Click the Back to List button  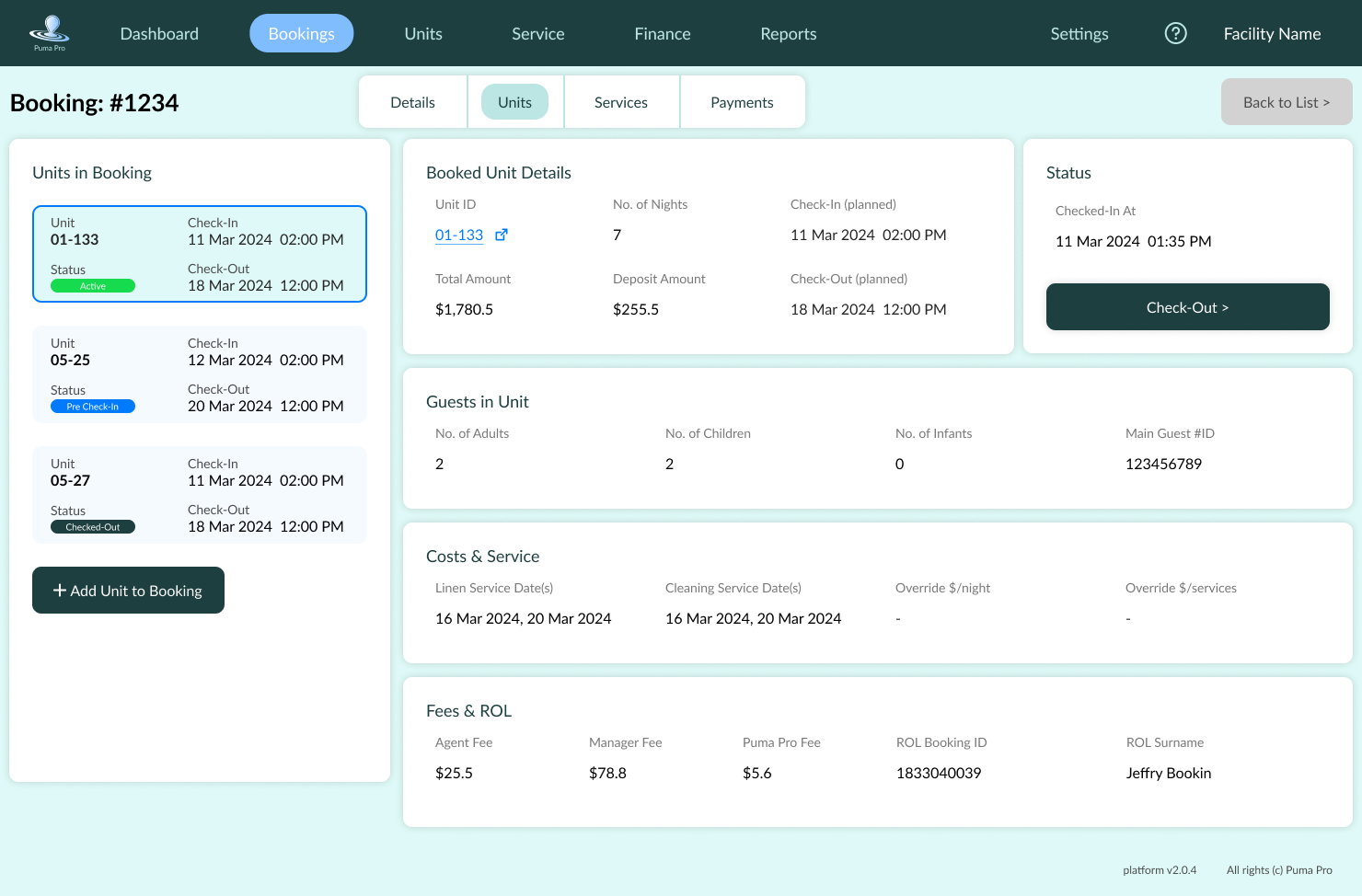click(x=1287, y=102)
